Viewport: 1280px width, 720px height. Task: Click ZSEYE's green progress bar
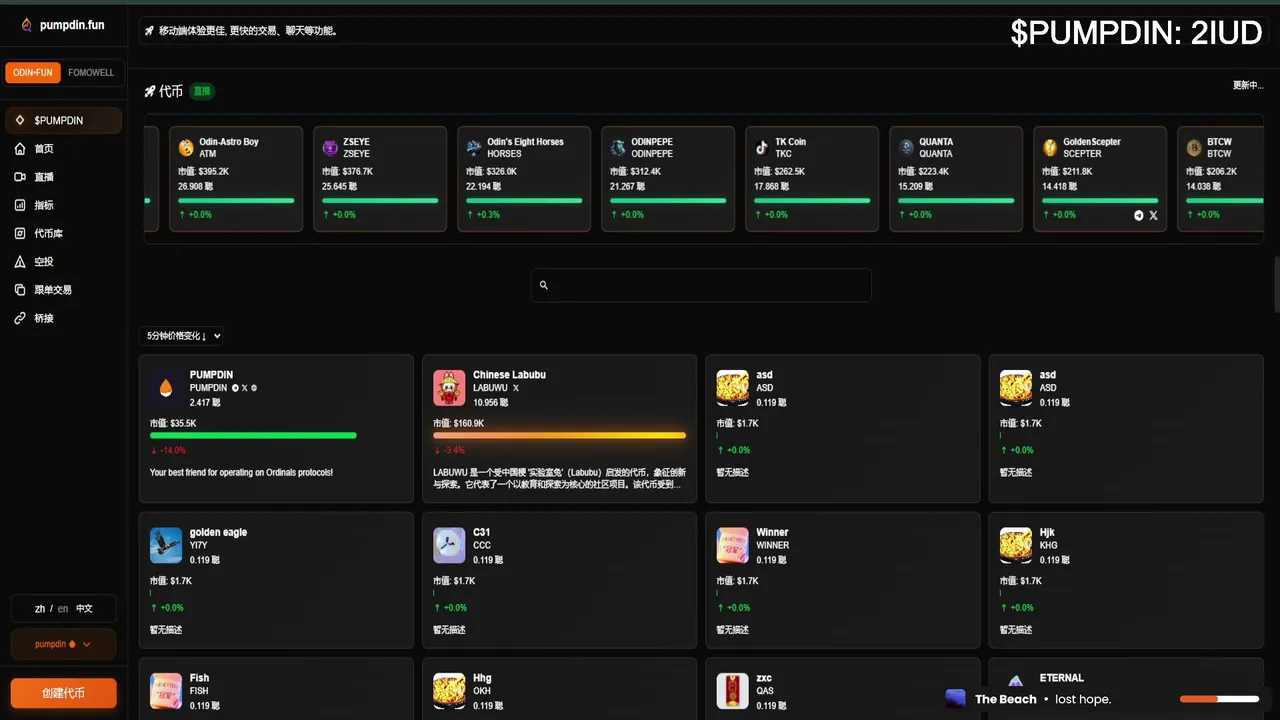pos(380,200)
